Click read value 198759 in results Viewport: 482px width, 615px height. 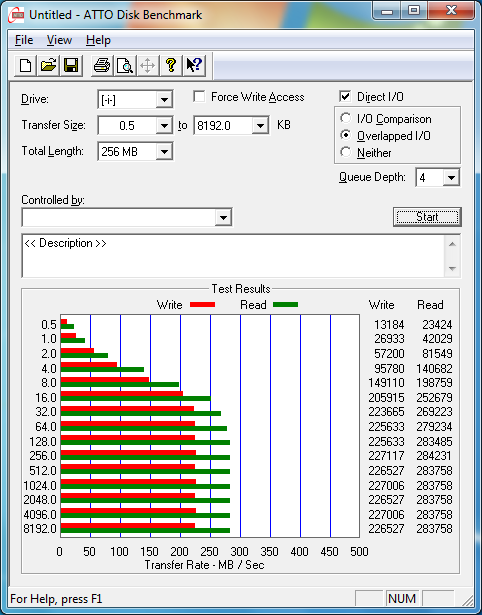point(434,383)
